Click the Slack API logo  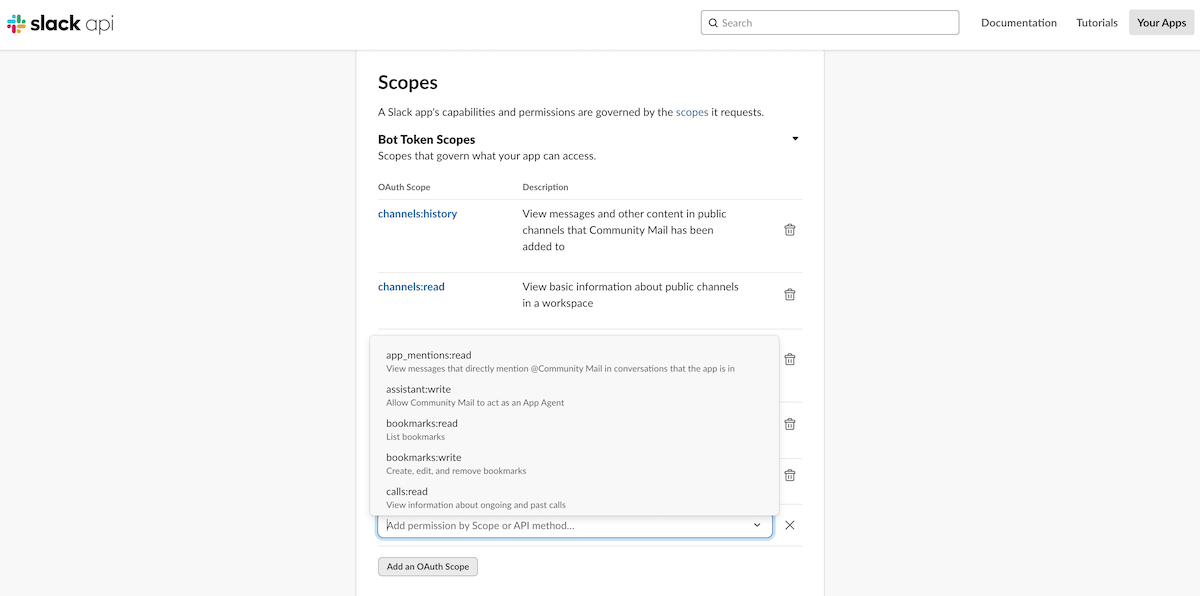[x=60, y=23]
